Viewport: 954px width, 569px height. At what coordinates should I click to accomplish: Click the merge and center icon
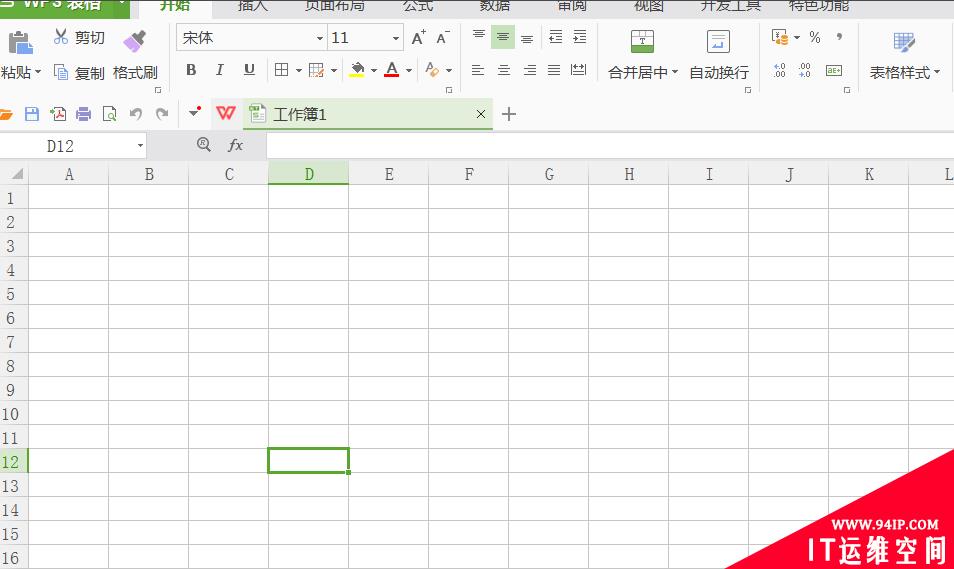[642, 41]
